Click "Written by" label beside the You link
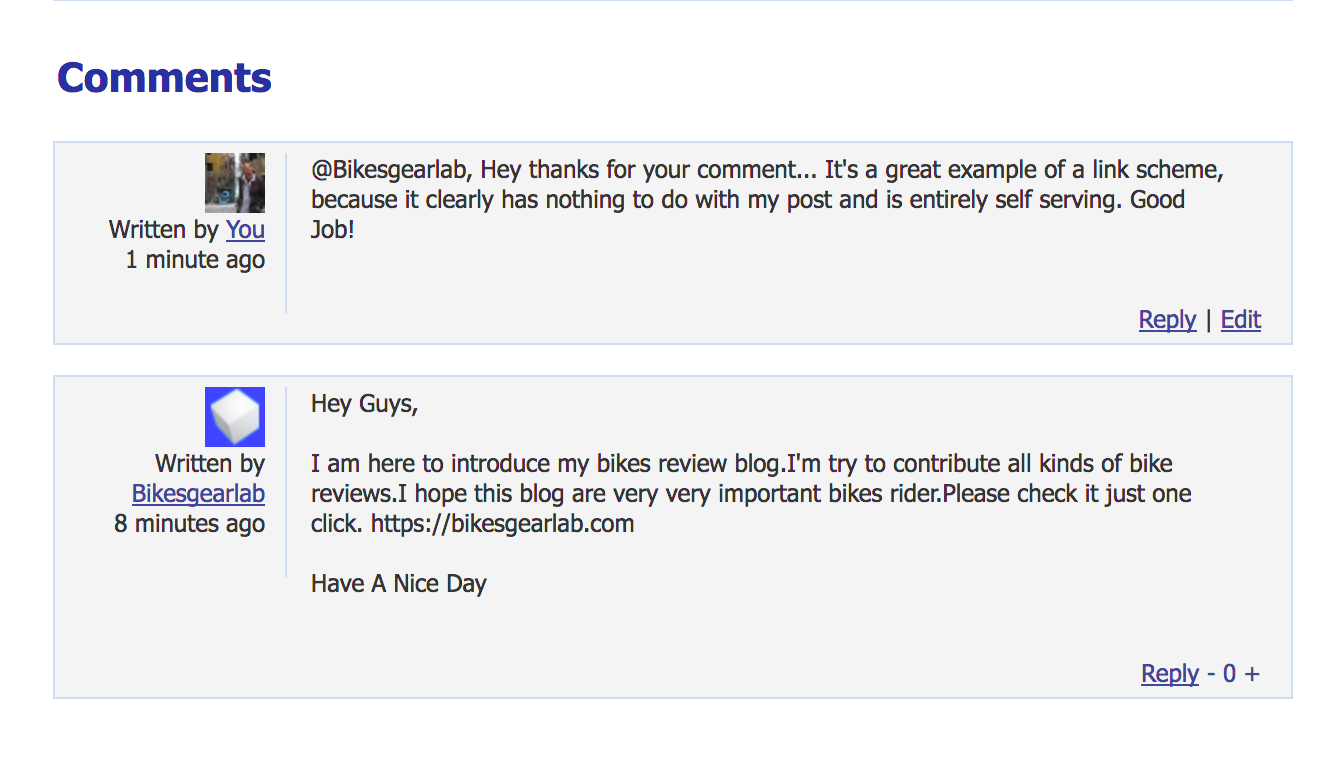Image resolution: width=1324 pixels, height=764 pixels. [x=163, y=230]
